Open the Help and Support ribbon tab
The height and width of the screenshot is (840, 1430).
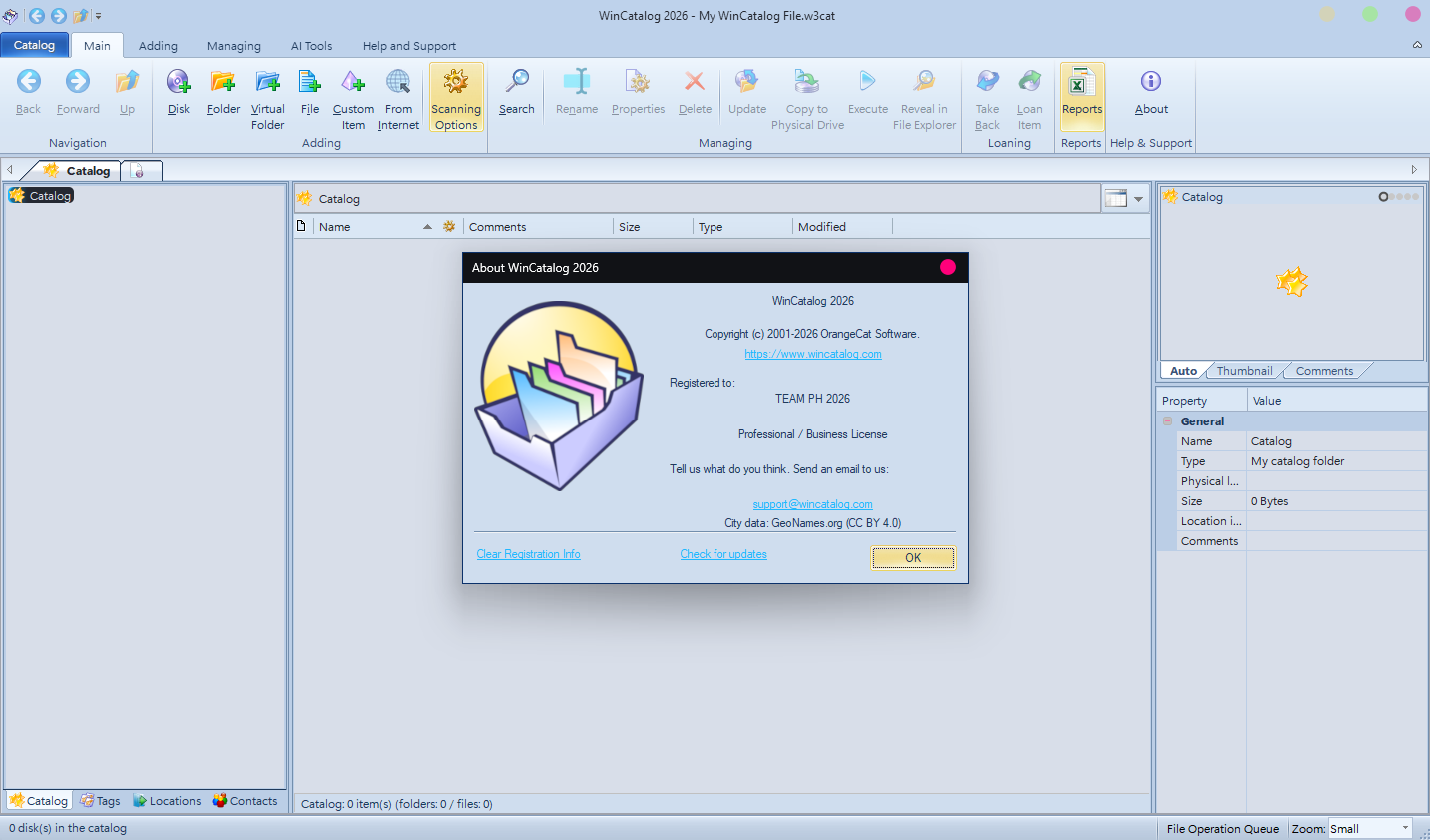pyautogui.click(x=409, y=46)
